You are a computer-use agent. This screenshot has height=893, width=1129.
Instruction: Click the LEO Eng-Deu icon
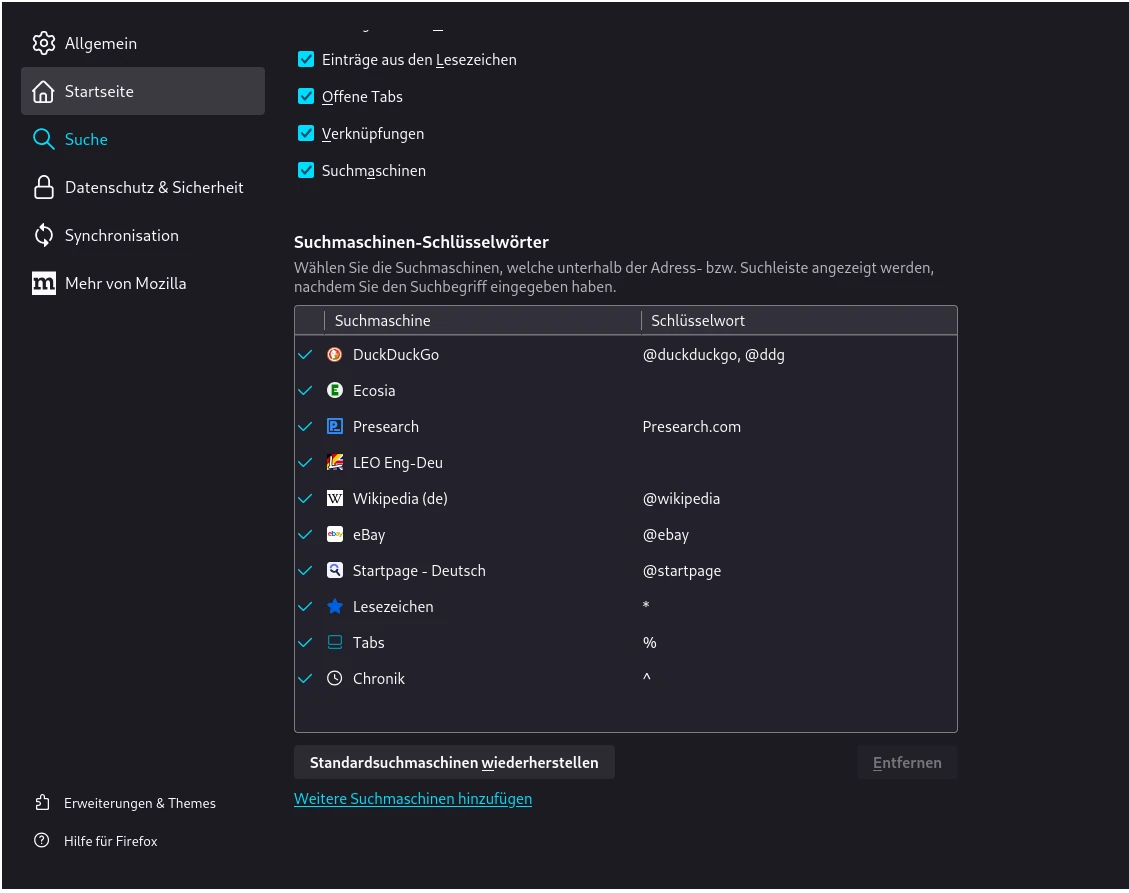click(335, 463)
